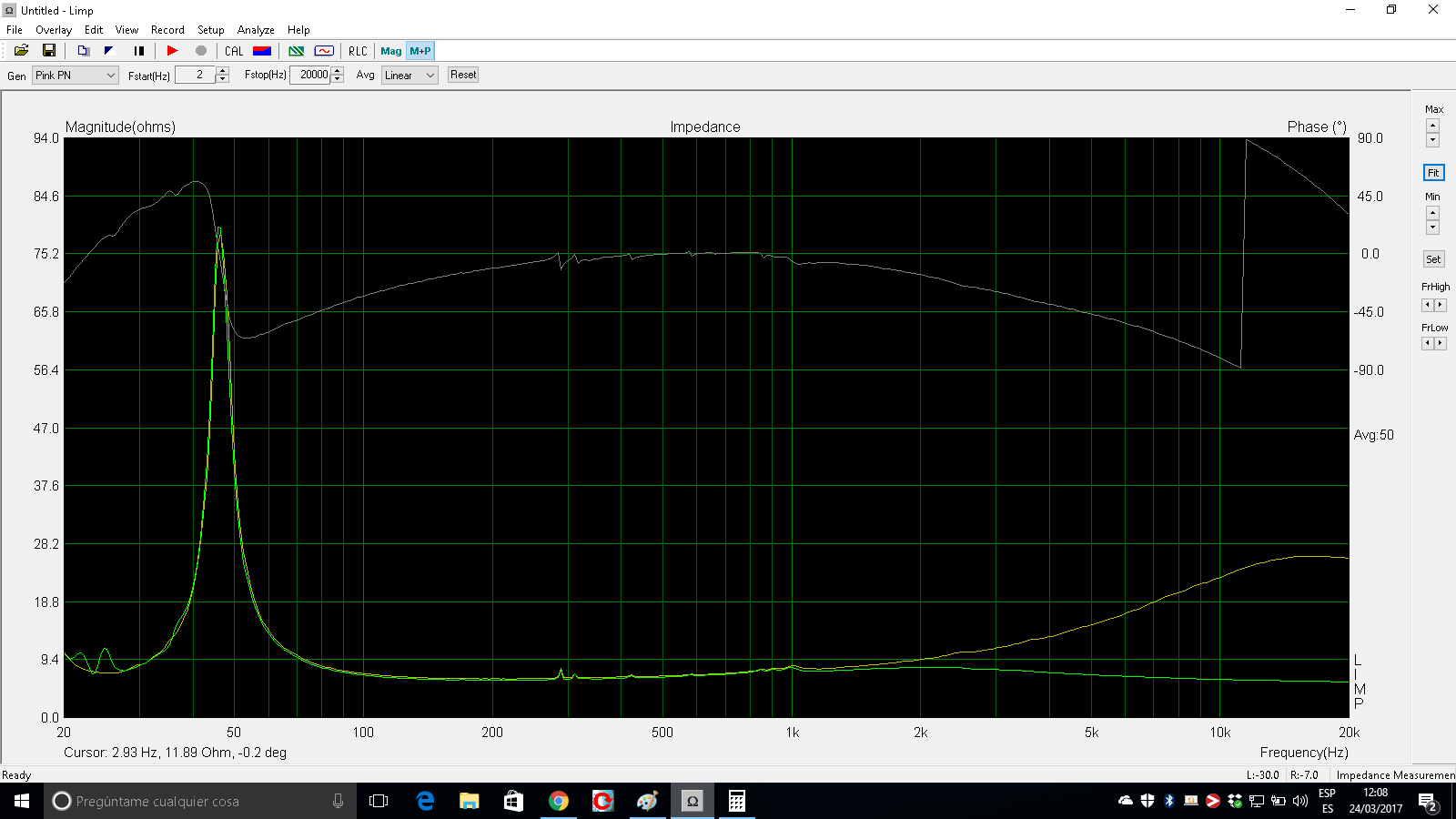The height and width of the screenshot is (819, 1456).
Task: Decrease Fstop with the down spinner
Action: [338, 79]
